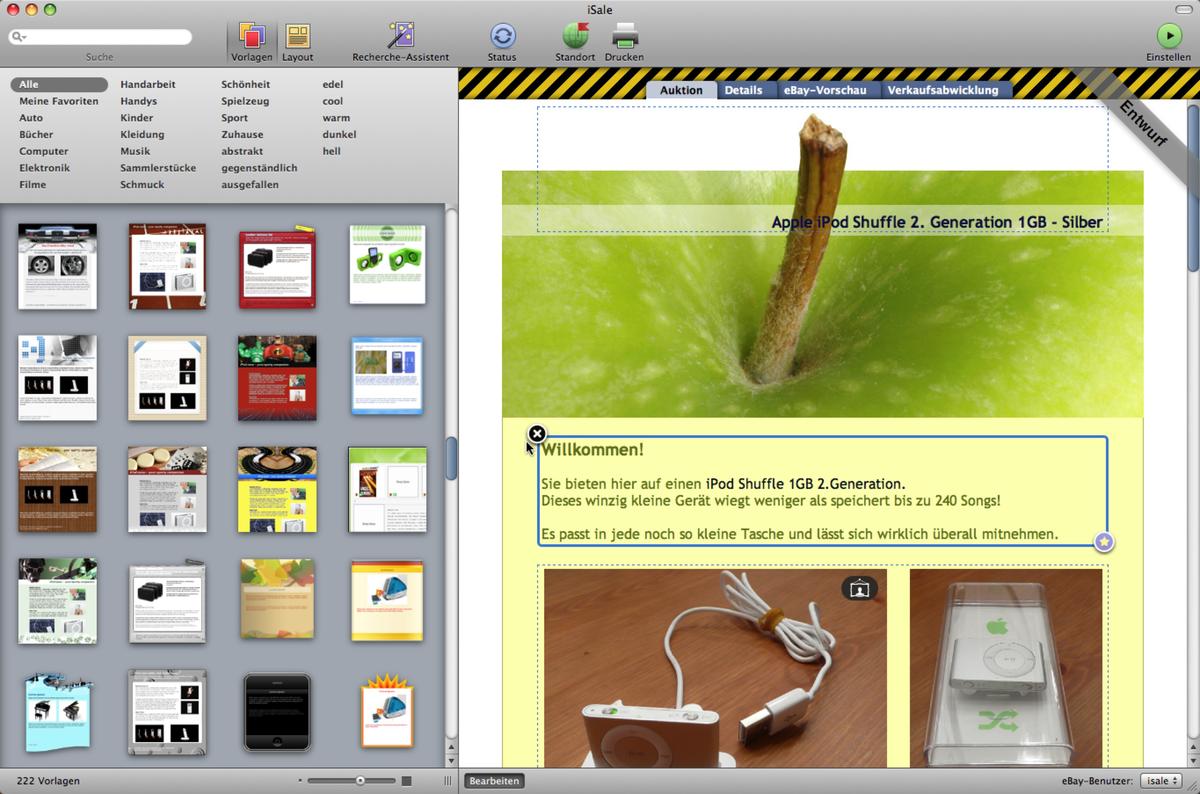1200x794 pixels.
Task: Click the large thumbnail size icon
Action: 407,780
